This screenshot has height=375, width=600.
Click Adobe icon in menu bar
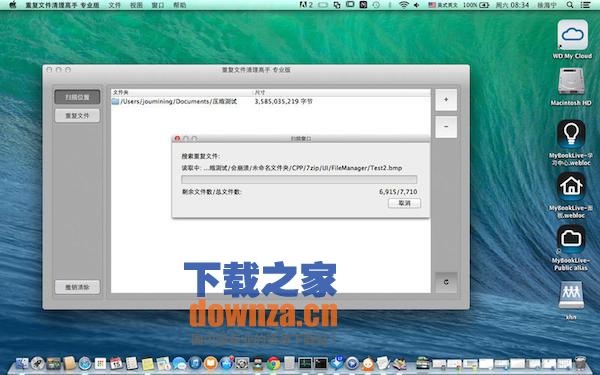[306, 5]
